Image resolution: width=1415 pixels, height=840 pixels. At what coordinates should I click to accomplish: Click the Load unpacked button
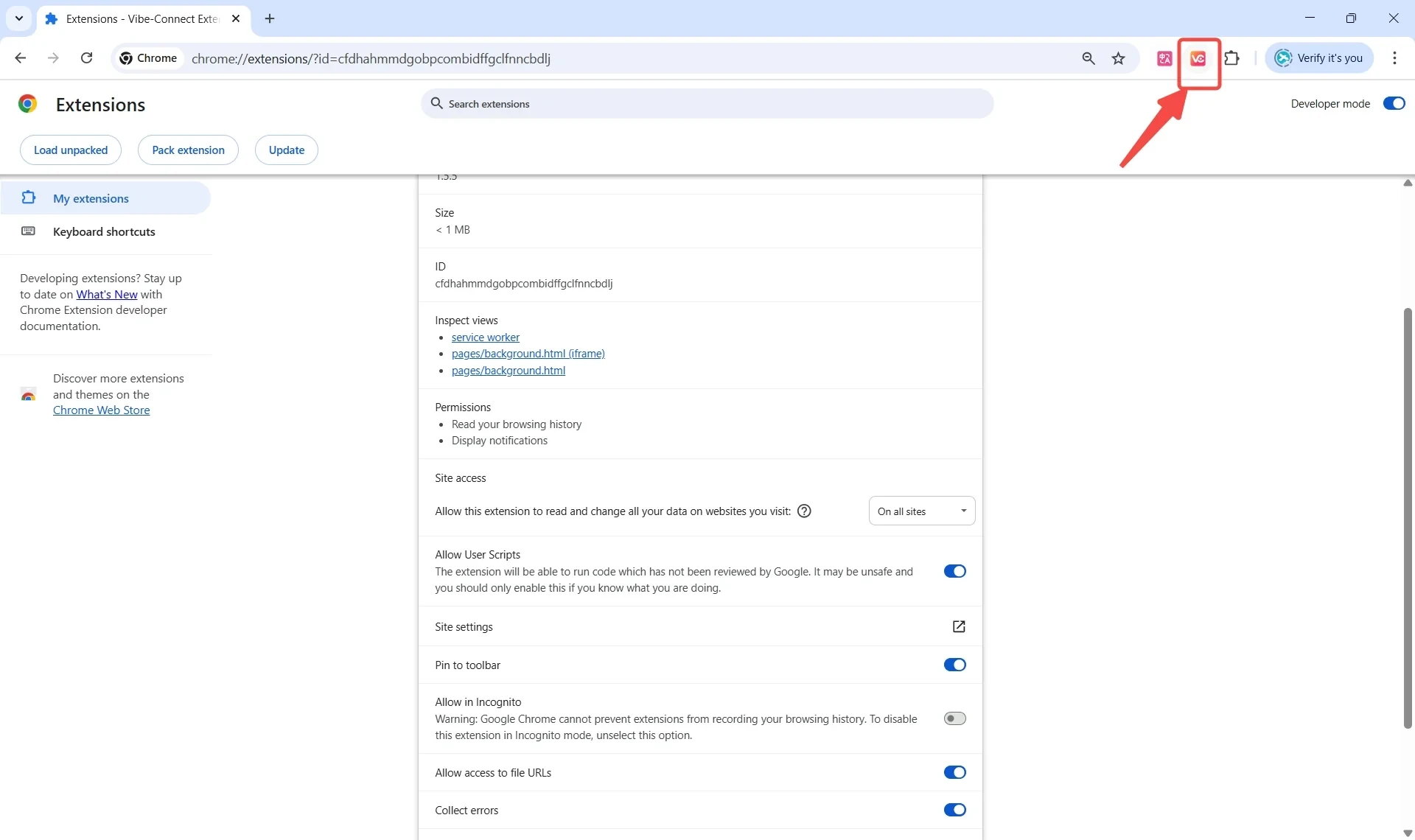pyautogui.click(x=71, y=150)
